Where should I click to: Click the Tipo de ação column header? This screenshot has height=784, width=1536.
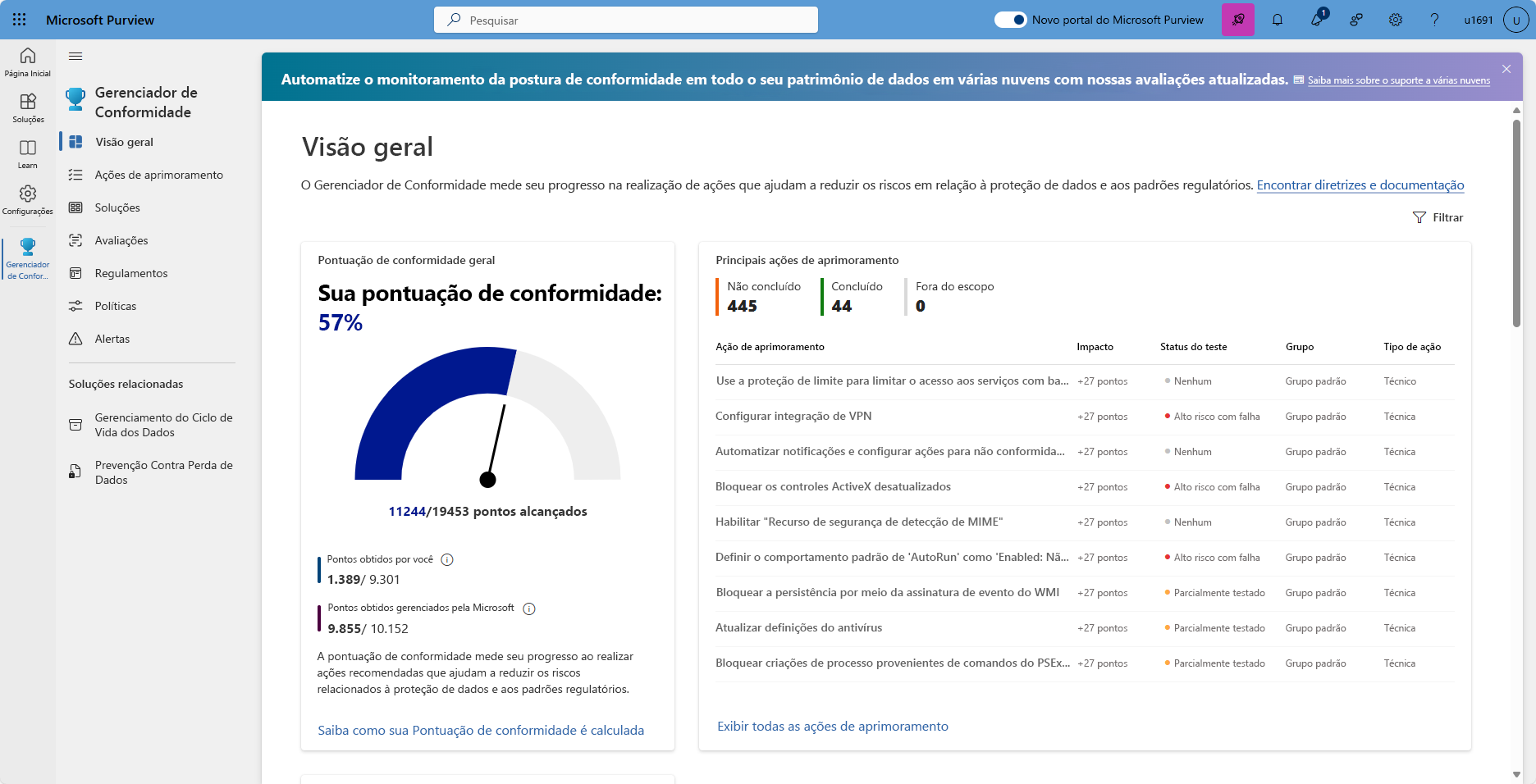(1412, 347)
